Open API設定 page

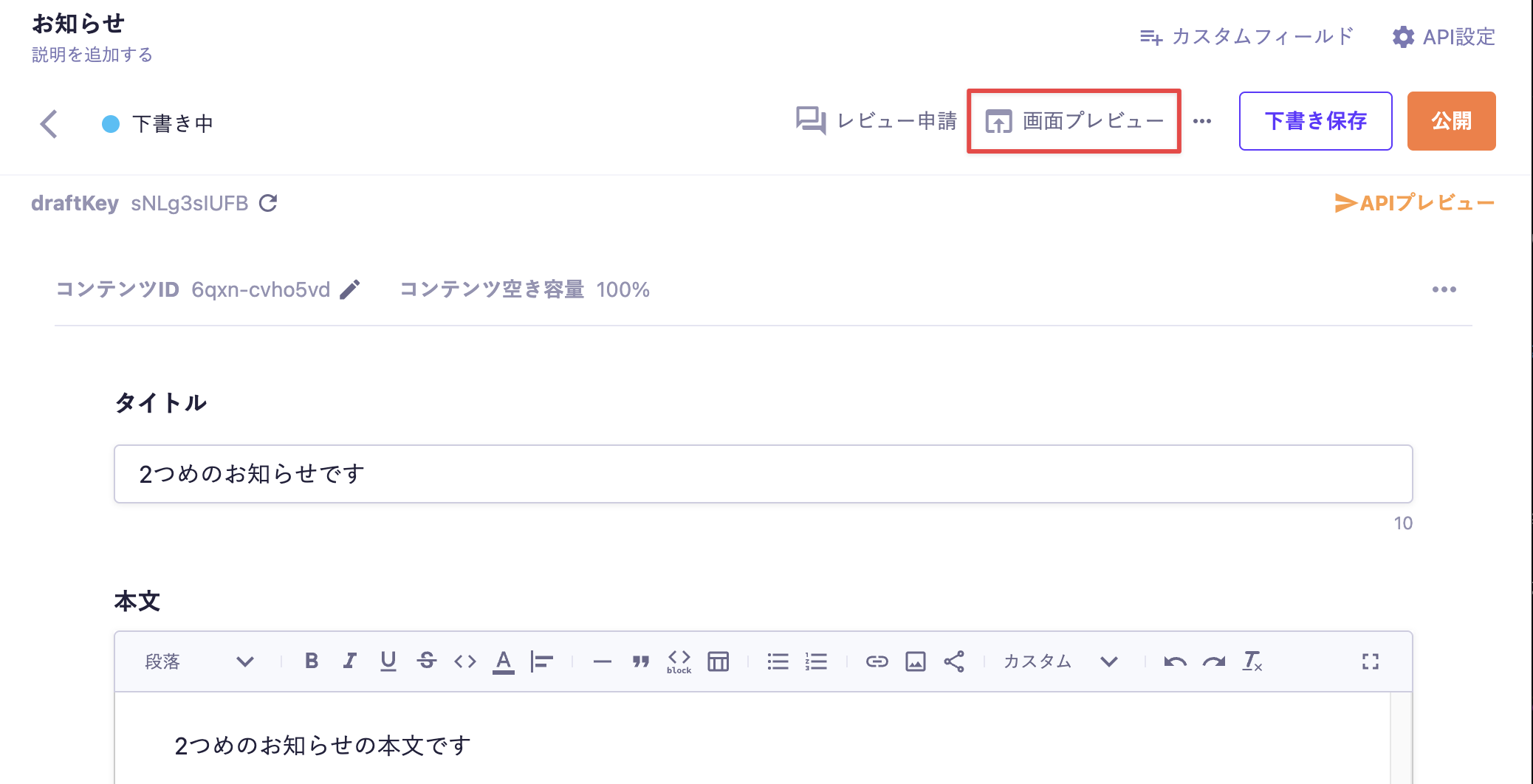(1444, 36)
